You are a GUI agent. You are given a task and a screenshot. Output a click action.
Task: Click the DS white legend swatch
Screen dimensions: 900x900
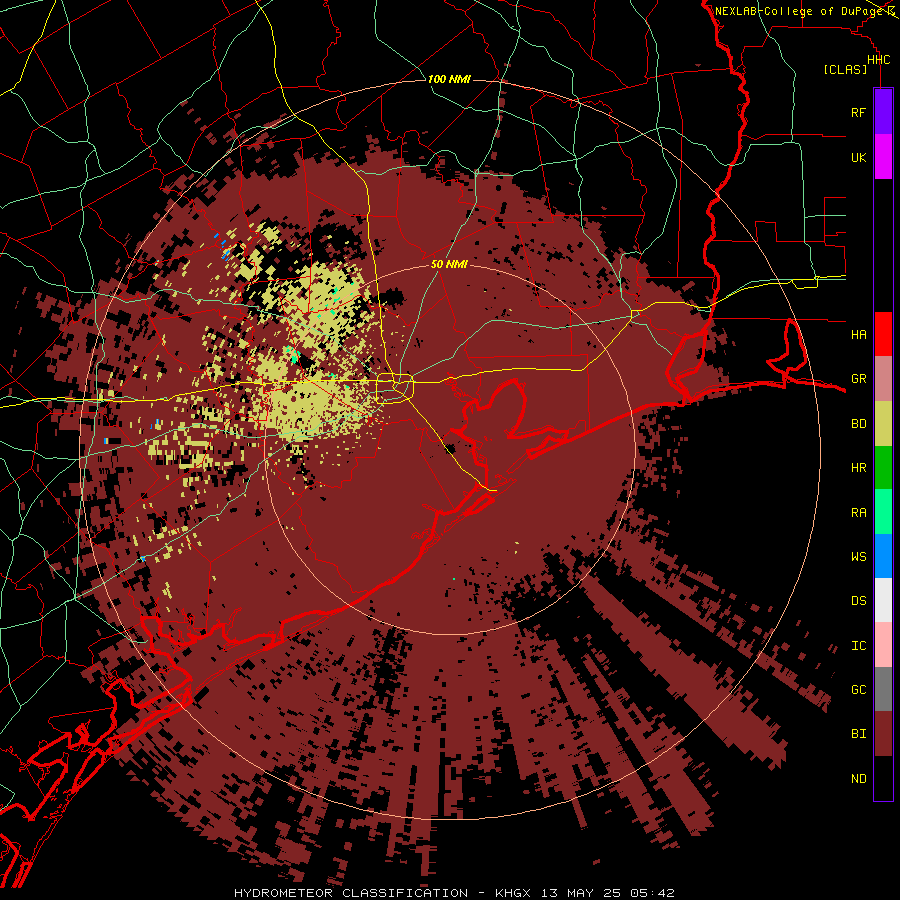883,600
